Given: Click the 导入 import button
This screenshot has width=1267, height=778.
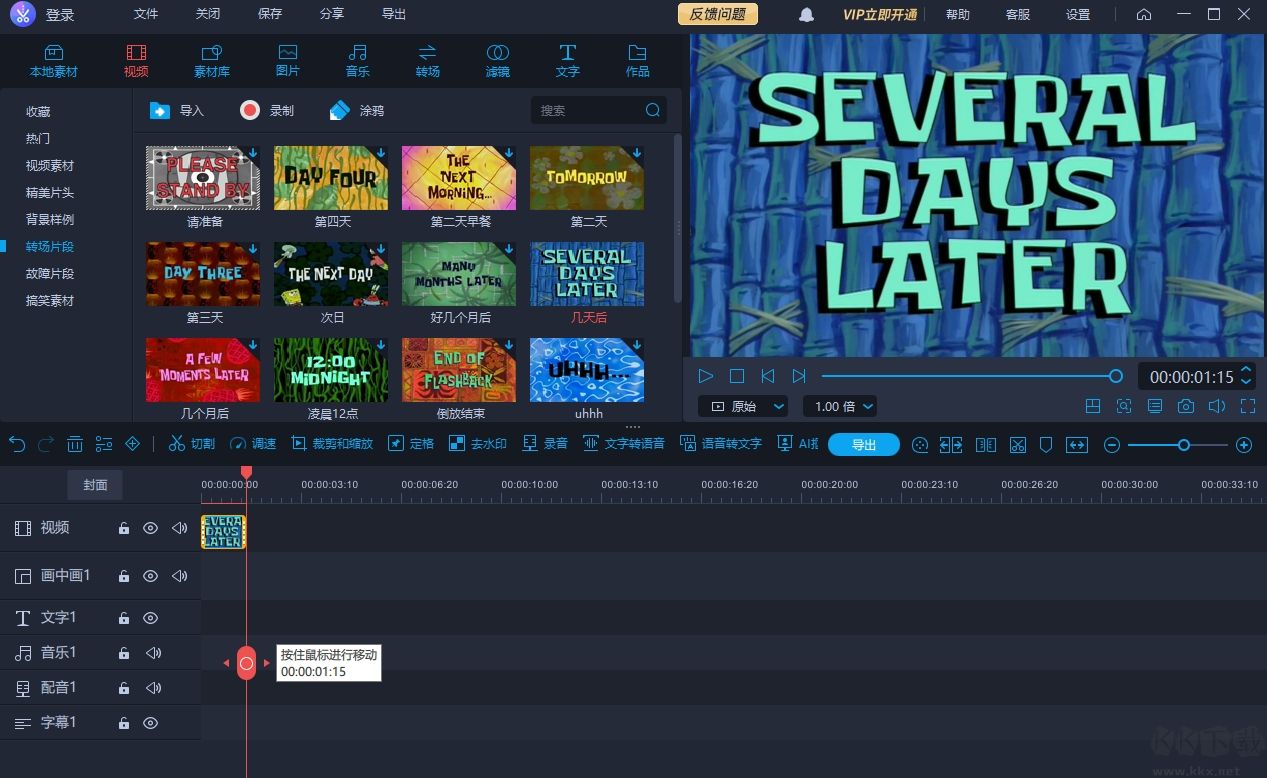Looking at the screenshot, I should point(177,111).
